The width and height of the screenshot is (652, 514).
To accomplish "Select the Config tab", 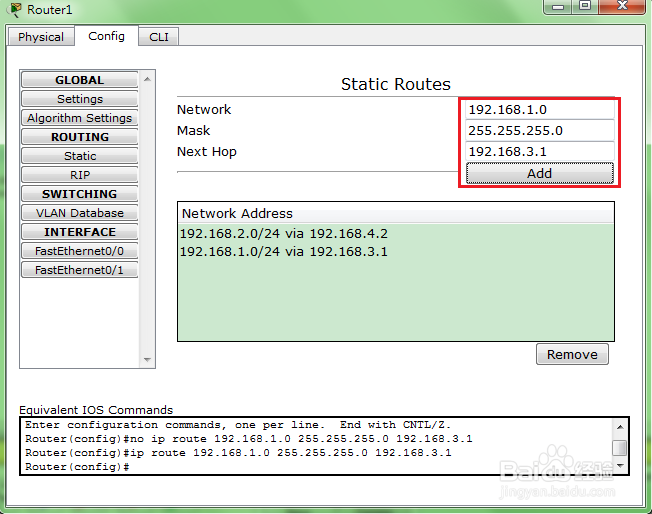I will tap(106, 36).
